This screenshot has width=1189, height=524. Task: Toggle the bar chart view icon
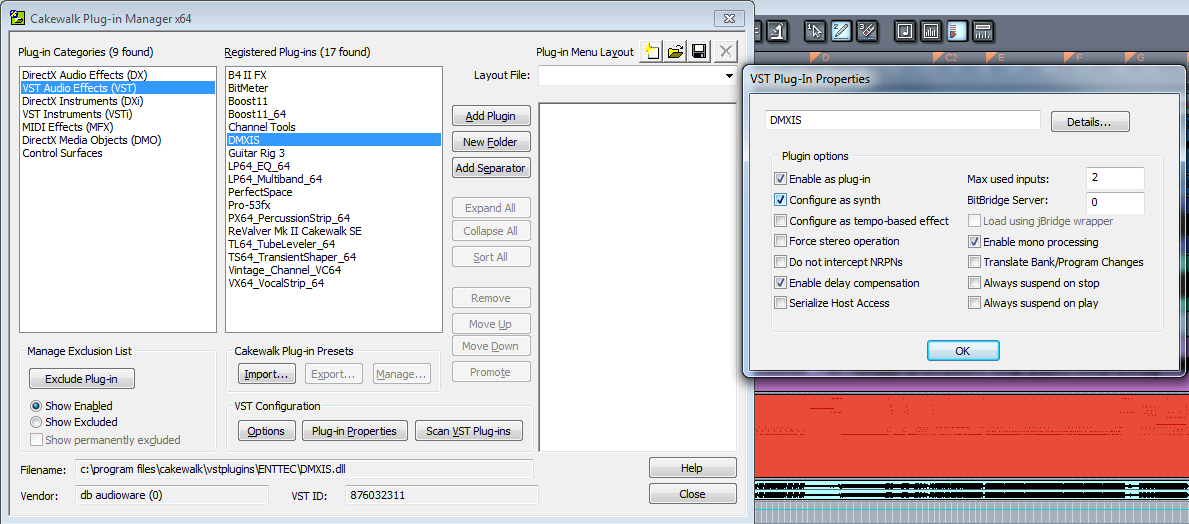pos(931,31)
